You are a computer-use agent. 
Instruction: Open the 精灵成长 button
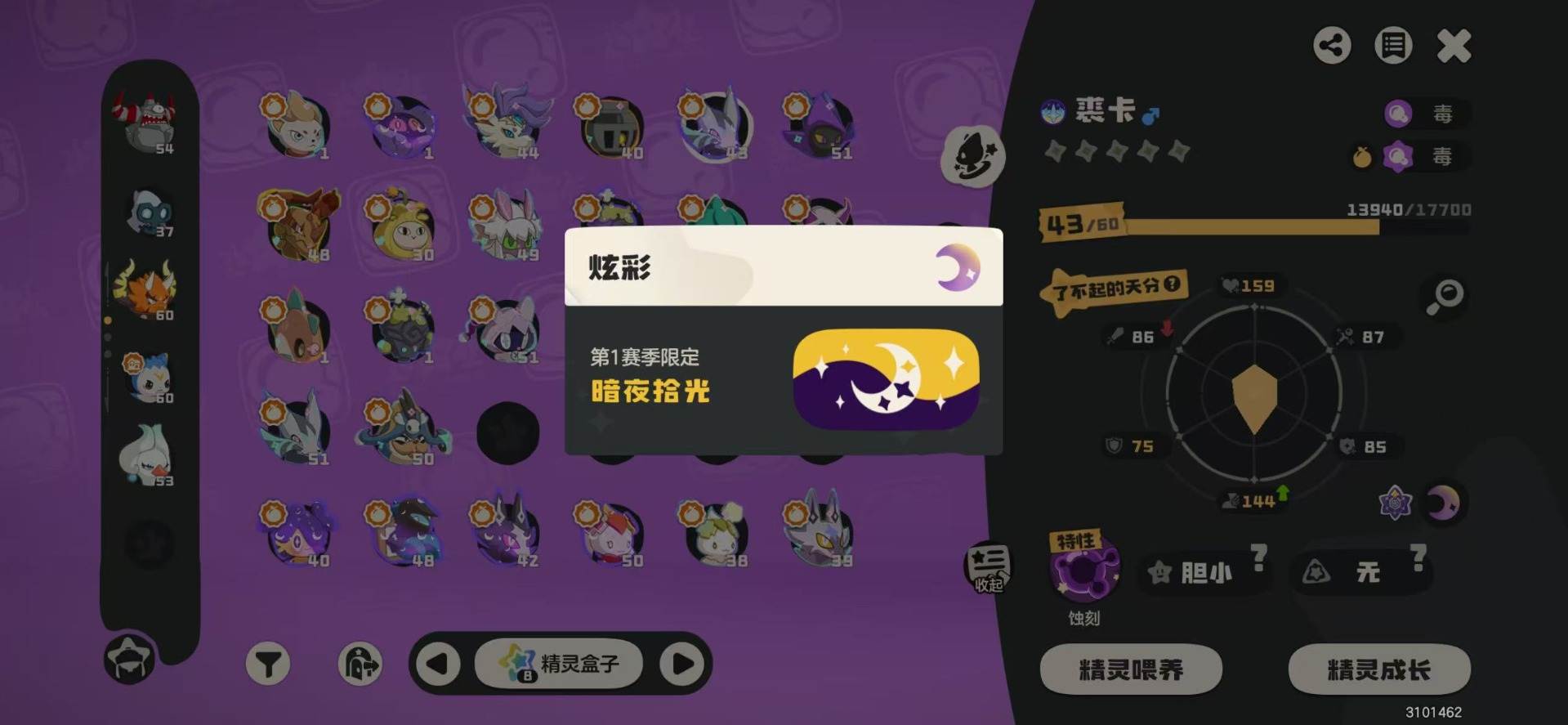point(1379,670)
